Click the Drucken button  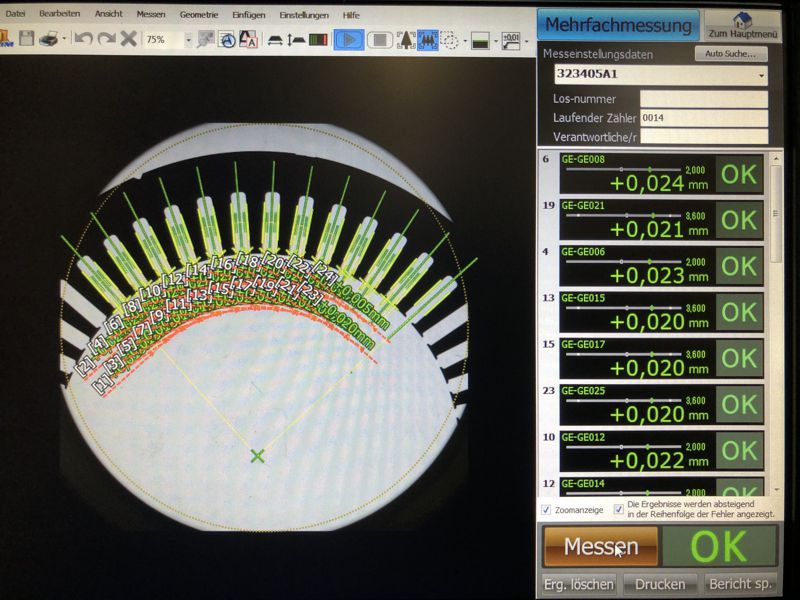click(x=660, y=584)
